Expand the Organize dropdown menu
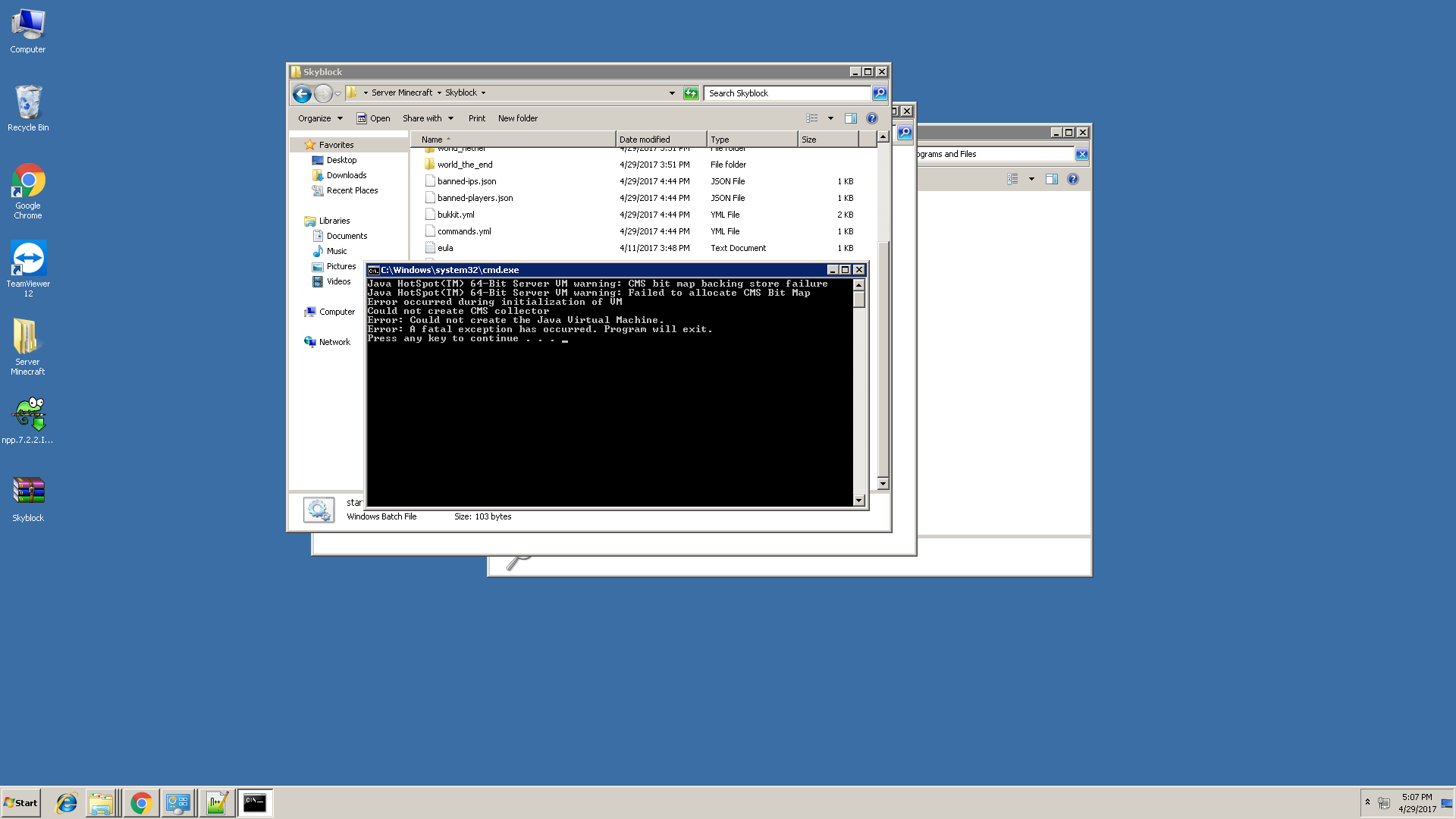 [x=320, y=118]
